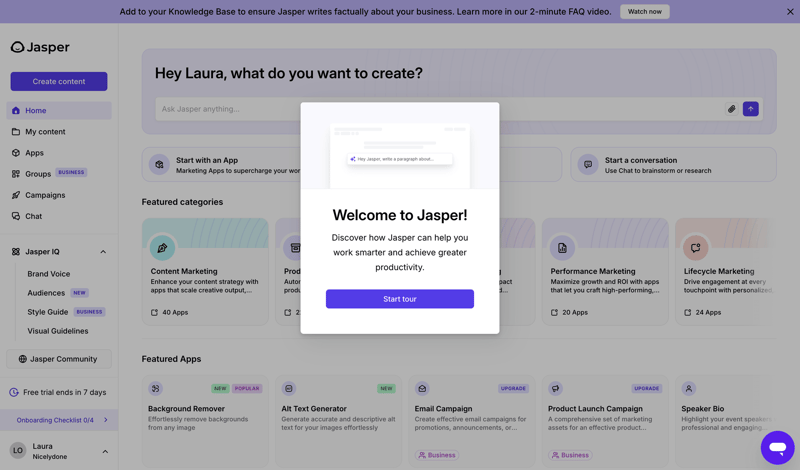Click the Jasper IQ icon
Viewport: 800px width, 470px height.
coord(16,252)
